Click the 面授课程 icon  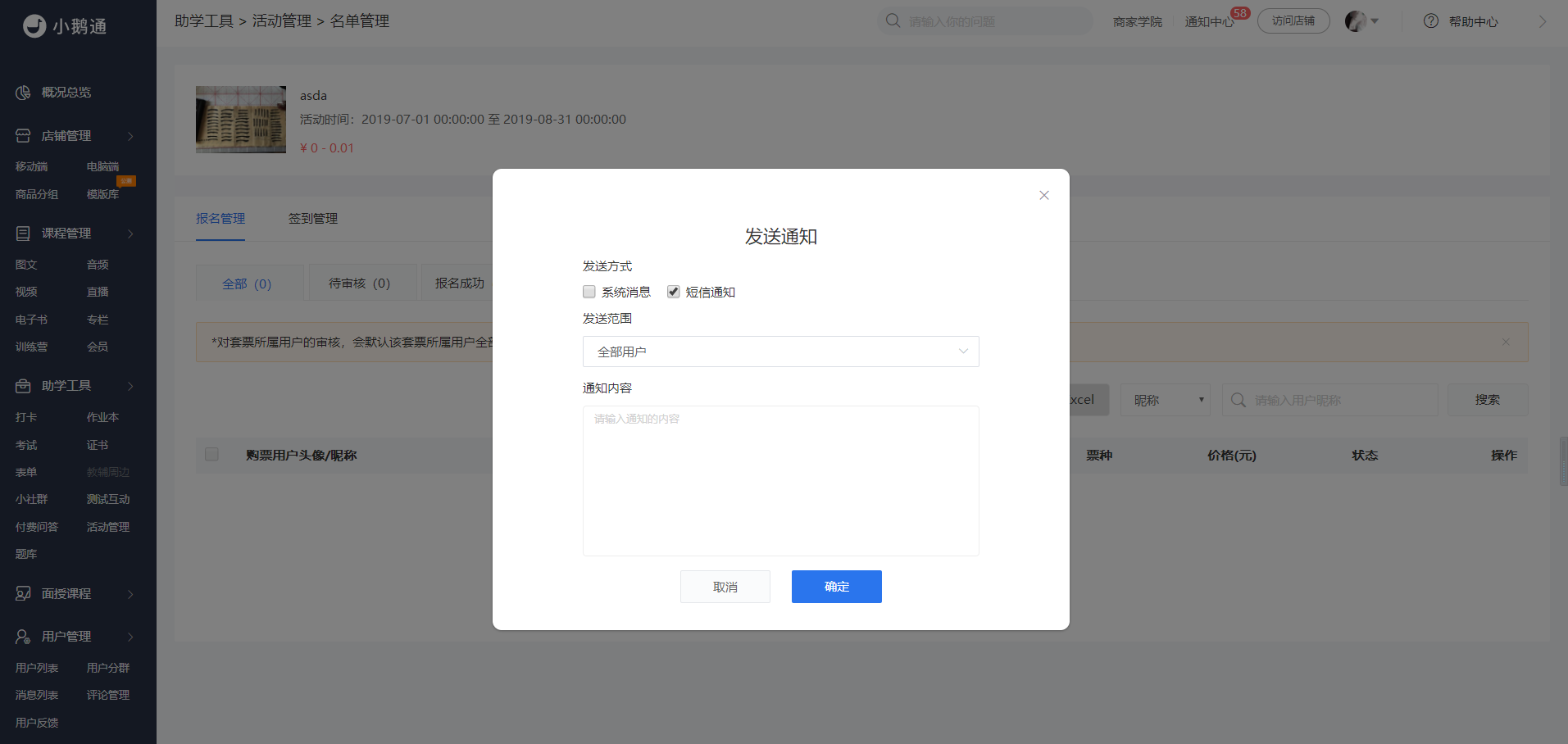click(23, 594)
